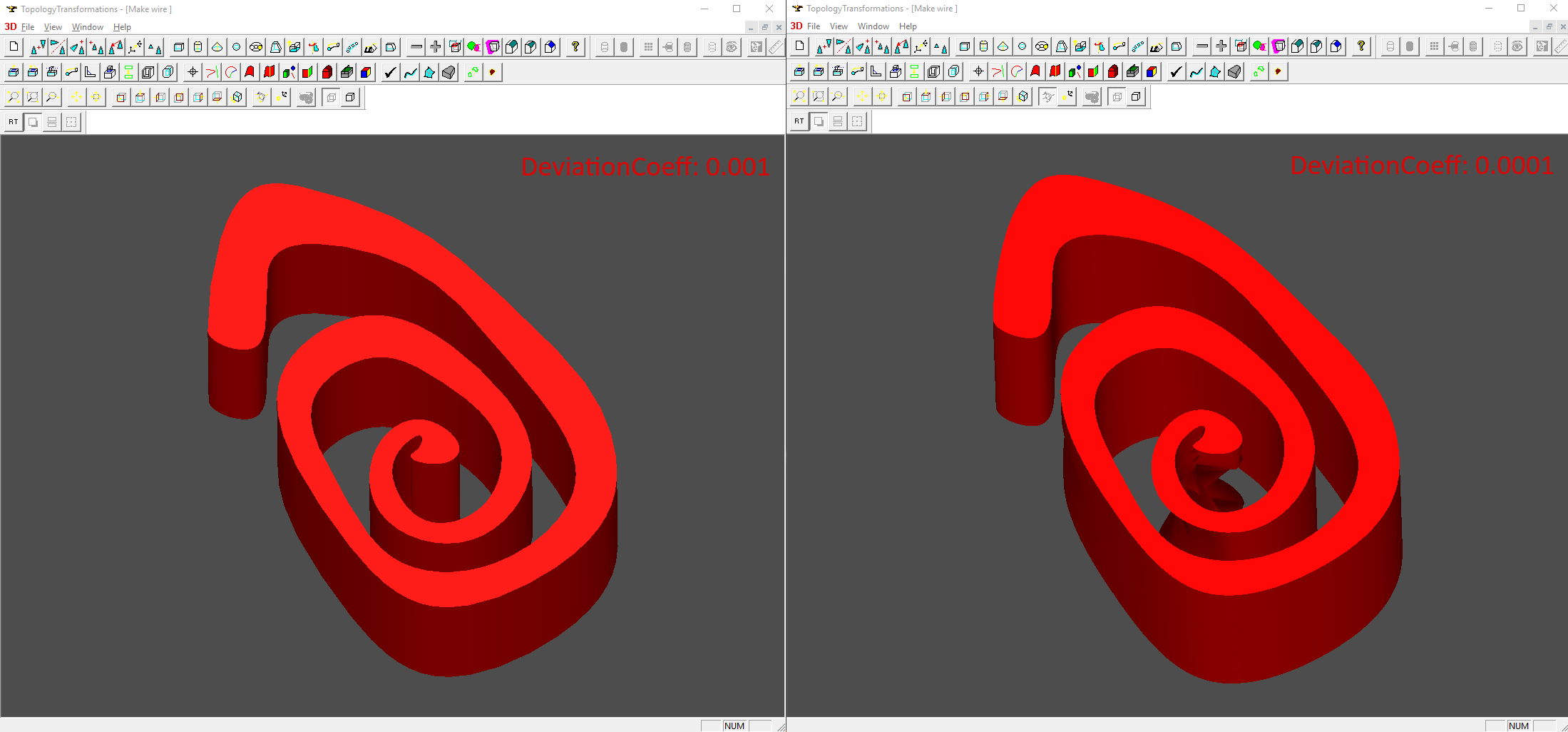Click the red solid box icon in right window
Viewport: 1568px width, 732px height.
pyautogui.click(x=1112, y=71)
